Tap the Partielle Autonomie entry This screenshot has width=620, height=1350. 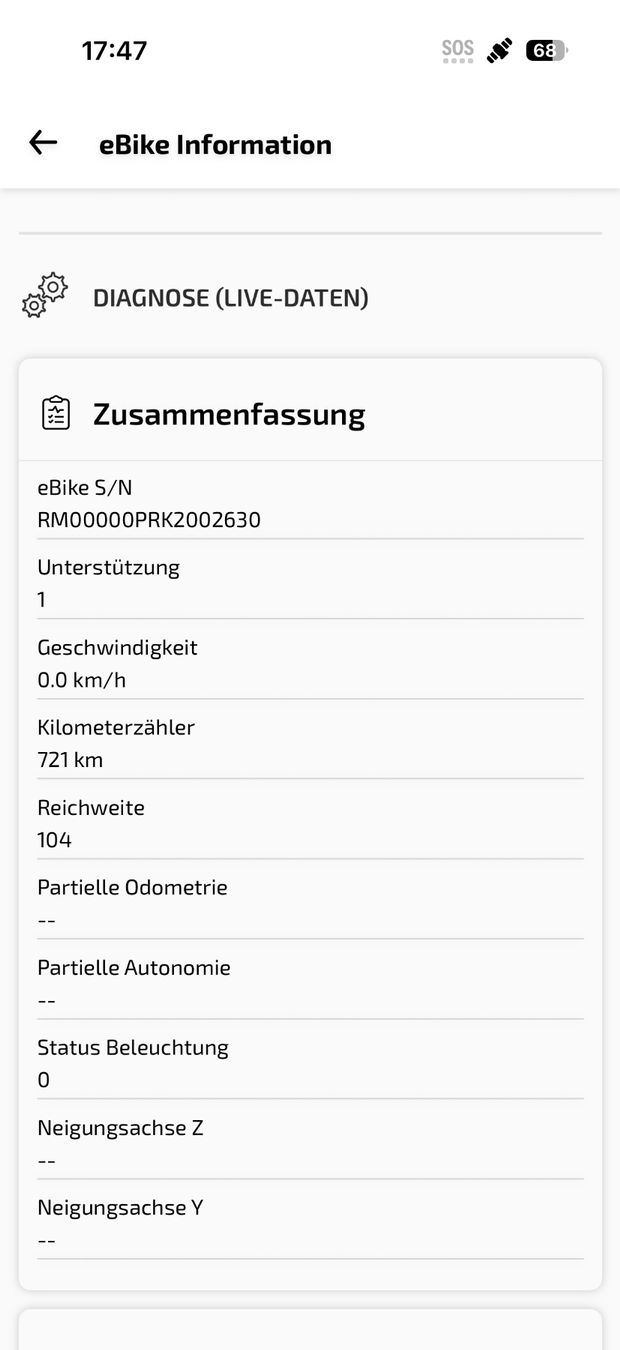click(310, 983)
